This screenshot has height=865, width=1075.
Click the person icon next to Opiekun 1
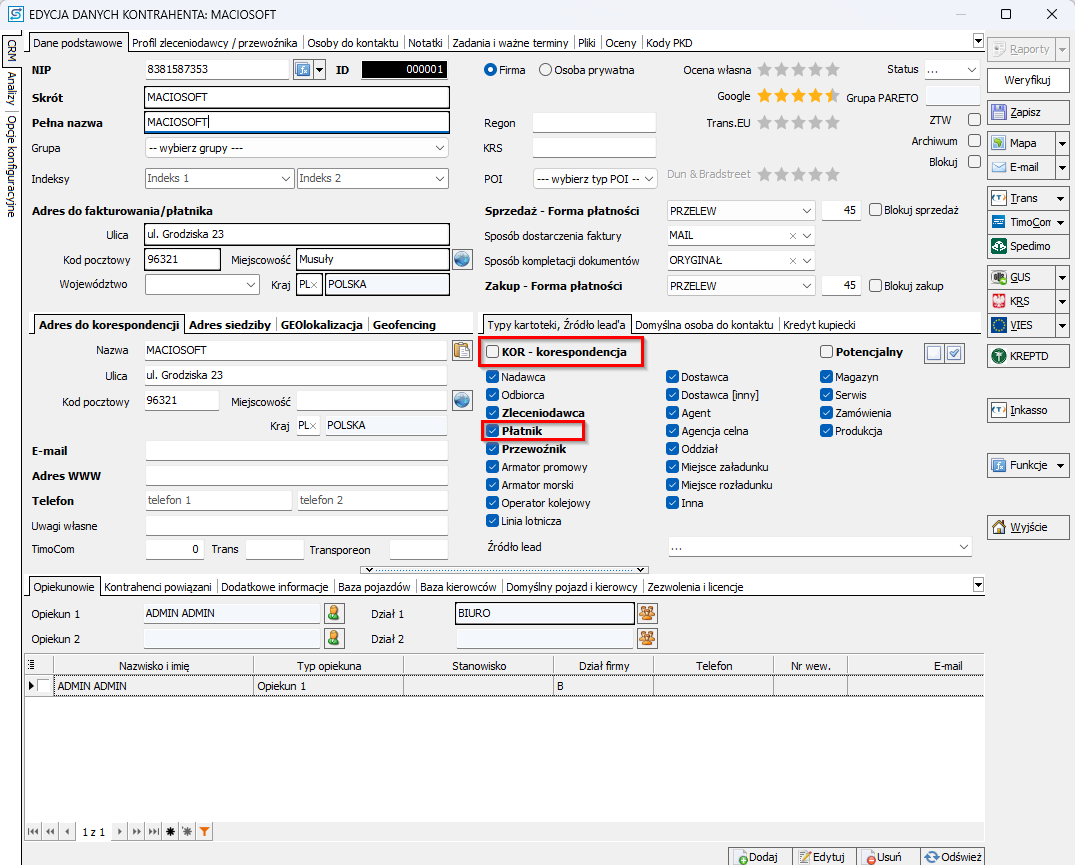click(334, 613)
